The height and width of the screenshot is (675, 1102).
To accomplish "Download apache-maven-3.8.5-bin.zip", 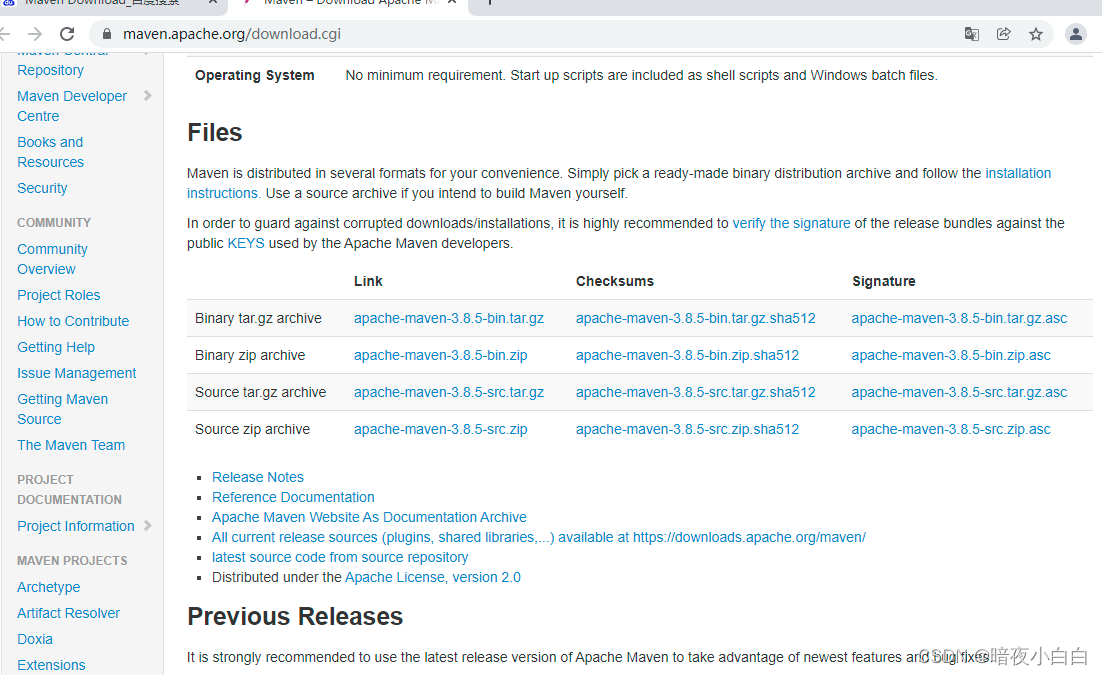I will (441, 355).
